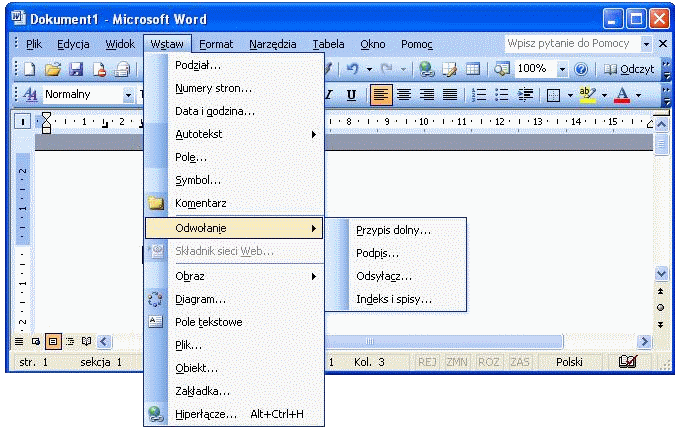The image size is (675, 435).
Task: Expand the Obraz submenu
Action: pos(235,277)
